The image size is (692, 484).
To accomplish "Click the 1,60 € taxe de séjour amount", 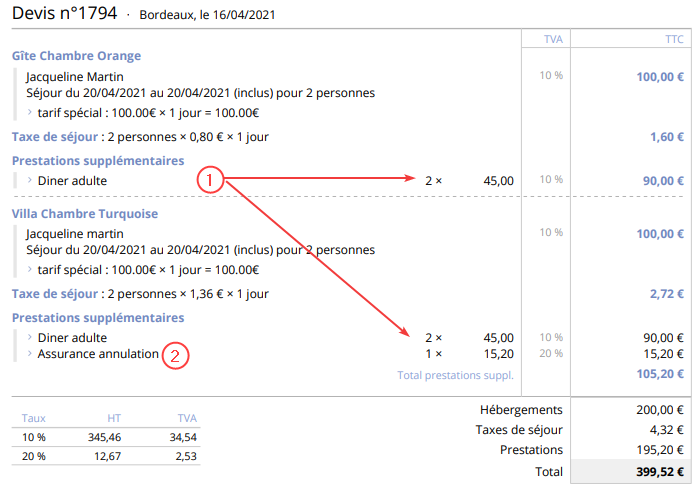I will pyautogui.click(x=665, y=137).
